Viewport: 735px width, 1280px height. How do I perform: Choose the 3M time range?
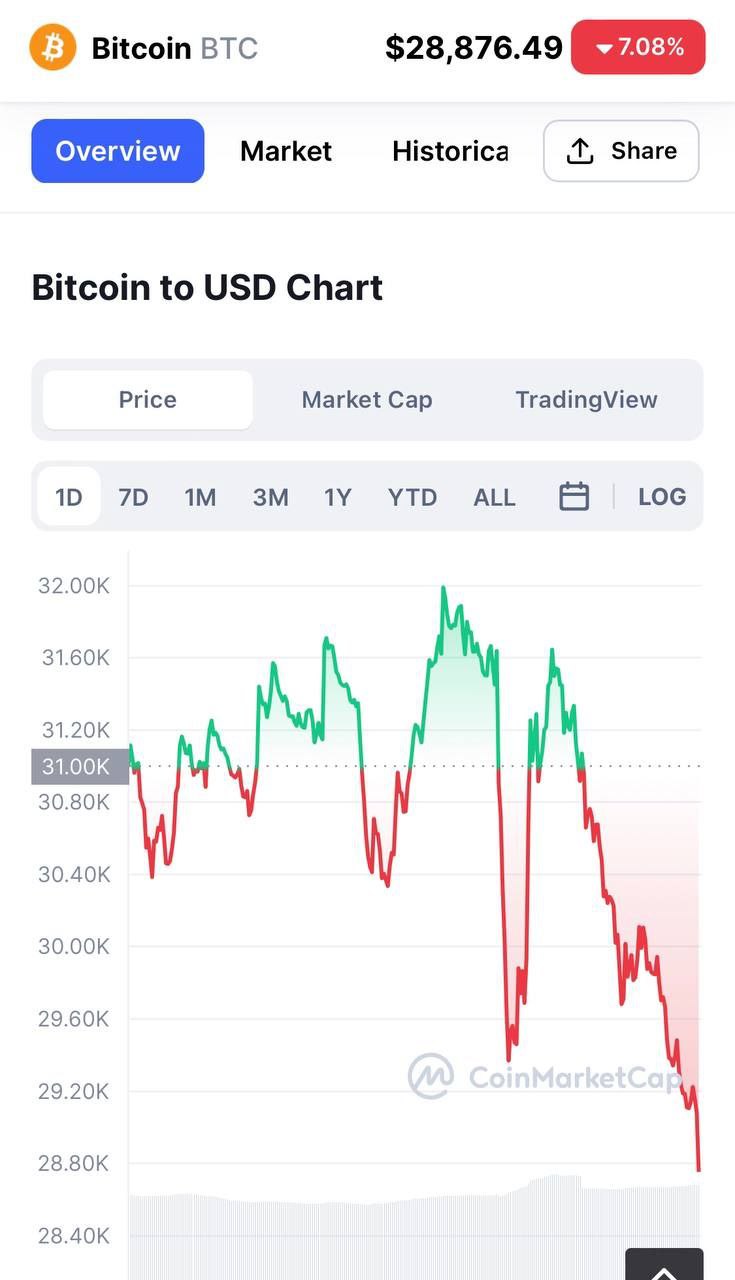270,497
